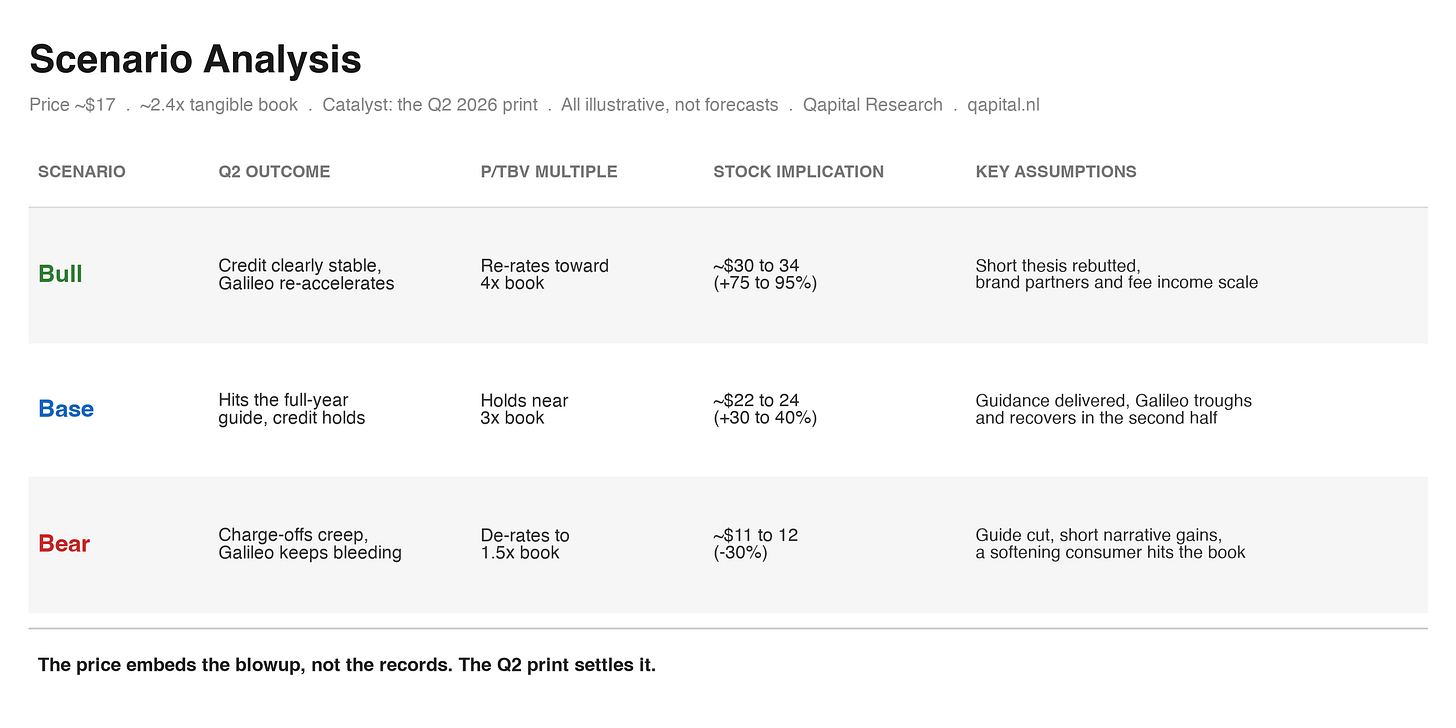Image resolution: width=1456 pixels, height=728 pixels.
Task: Click 'Holds near 3x book' cell
Action: pyautogui.click(x=524, y=409)
